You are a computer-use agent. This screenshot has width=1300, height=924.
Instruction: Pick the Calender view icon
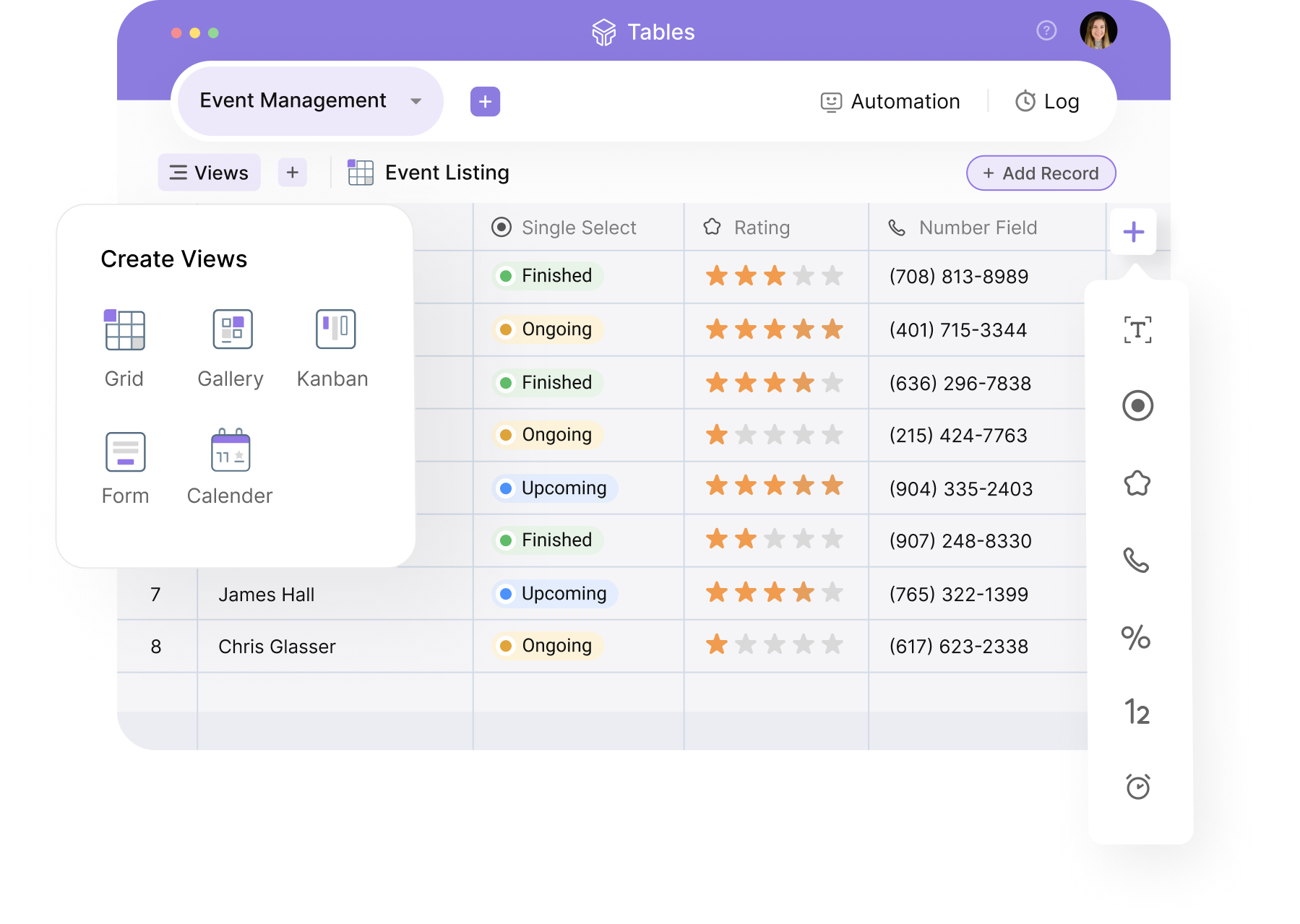(230, 452)
